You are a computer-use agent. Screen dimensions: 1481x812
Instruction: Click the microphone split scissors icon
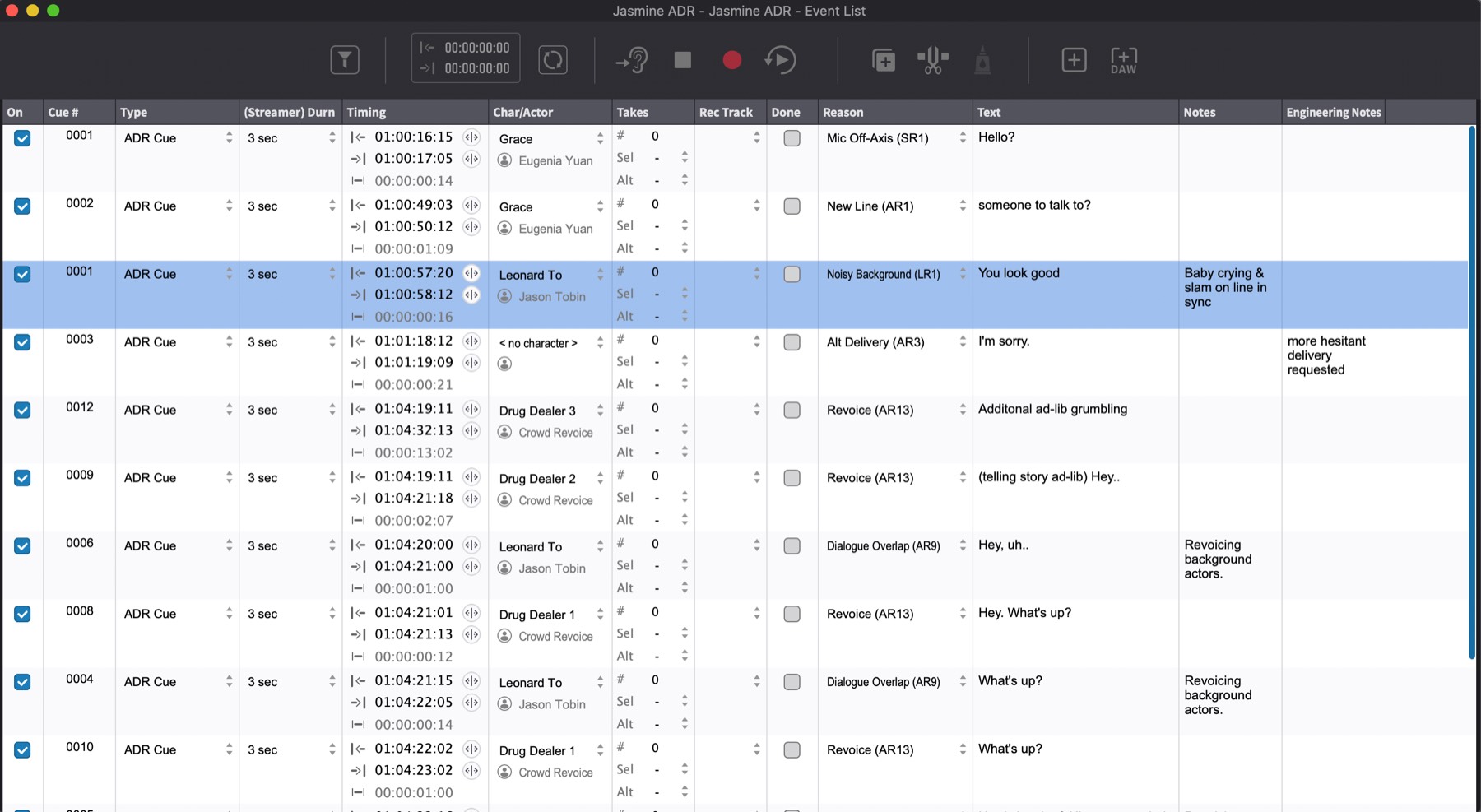click(x=933, y=59)
